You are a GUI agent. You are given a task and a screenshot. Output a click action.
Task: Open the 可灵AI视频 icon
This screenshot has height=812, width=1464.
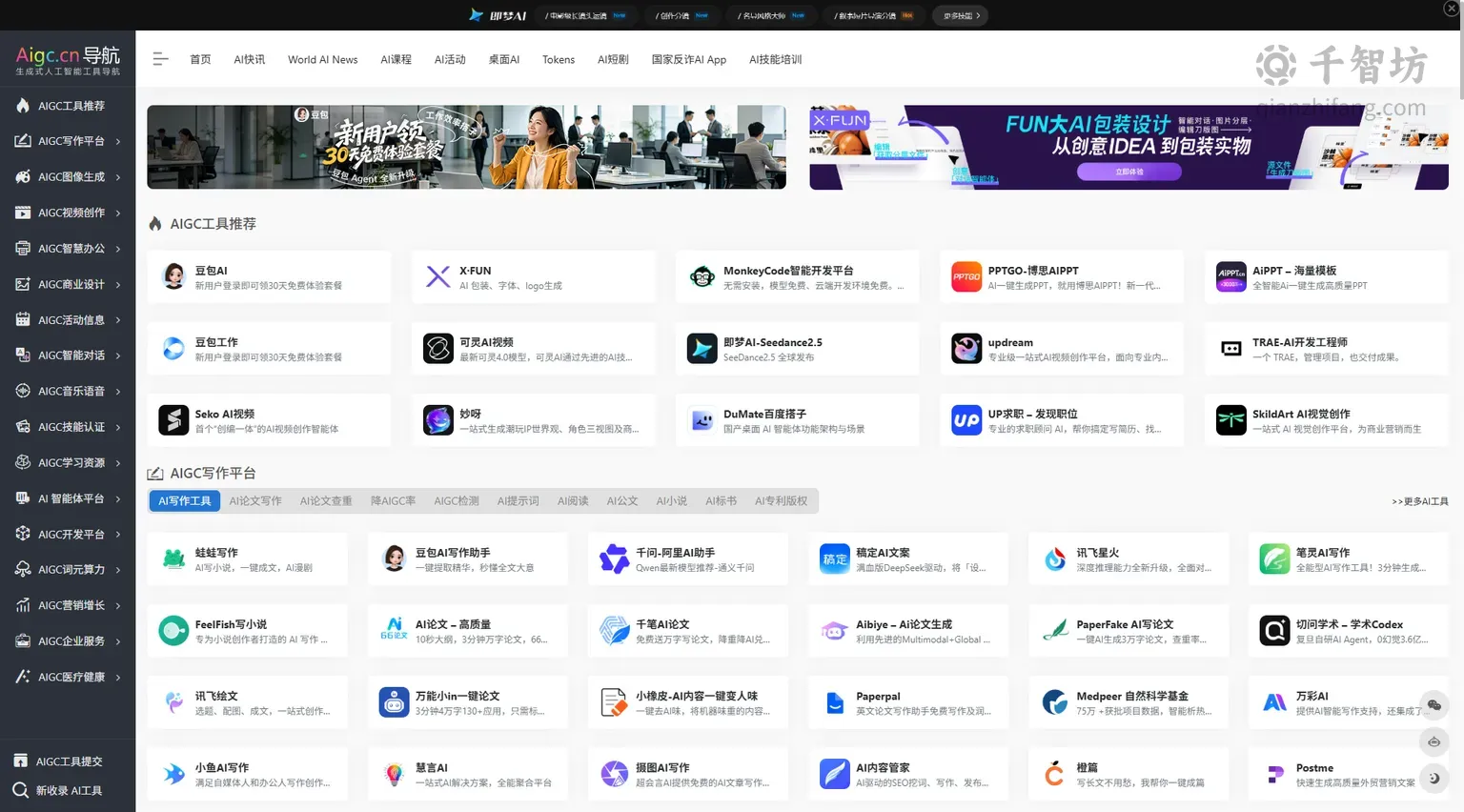coord(437,349)
